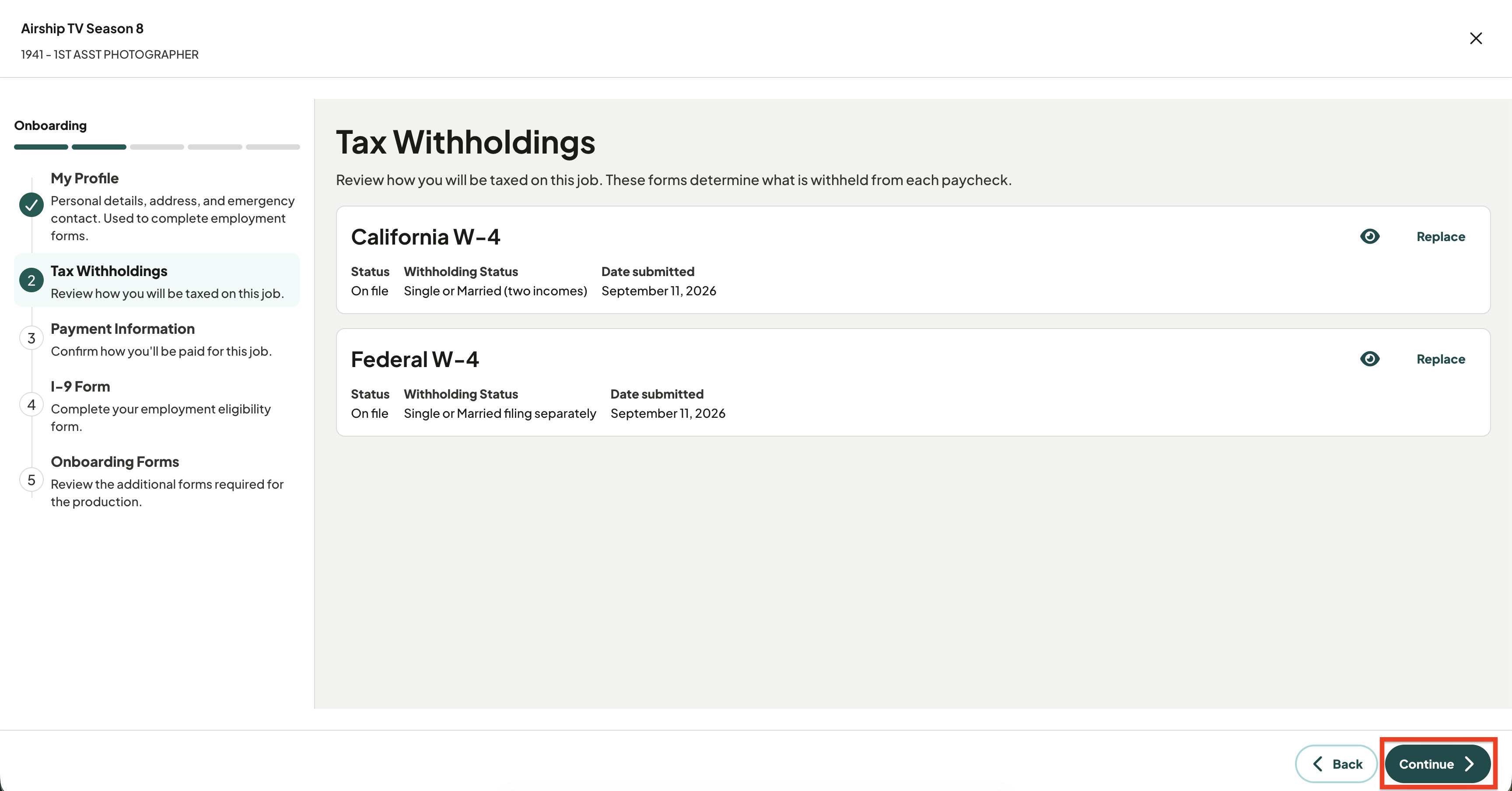Screen dimensions: 1512x791
Task: View the Federal W-4 form via eye icon
Action: coord(1369,359)
